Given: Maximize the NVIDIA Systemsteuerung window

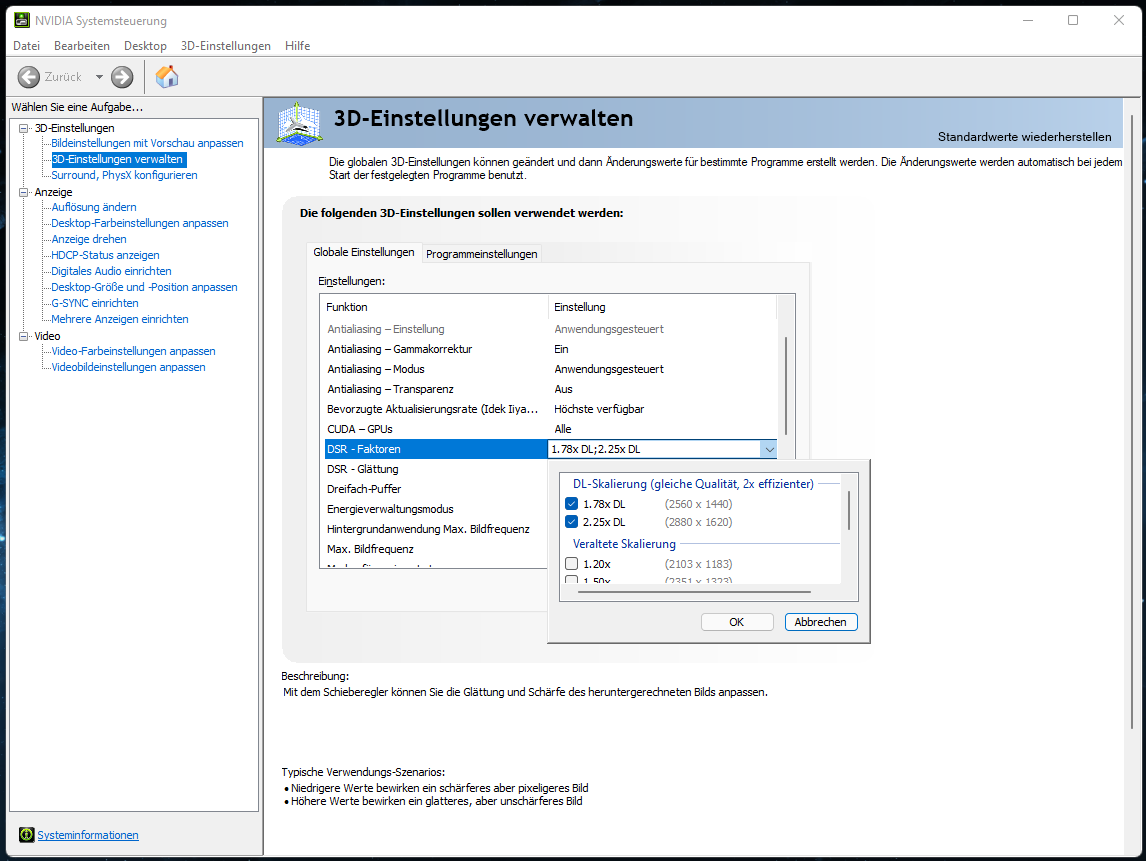Looking at the screenshot, I should click(x=1073, y=20).
